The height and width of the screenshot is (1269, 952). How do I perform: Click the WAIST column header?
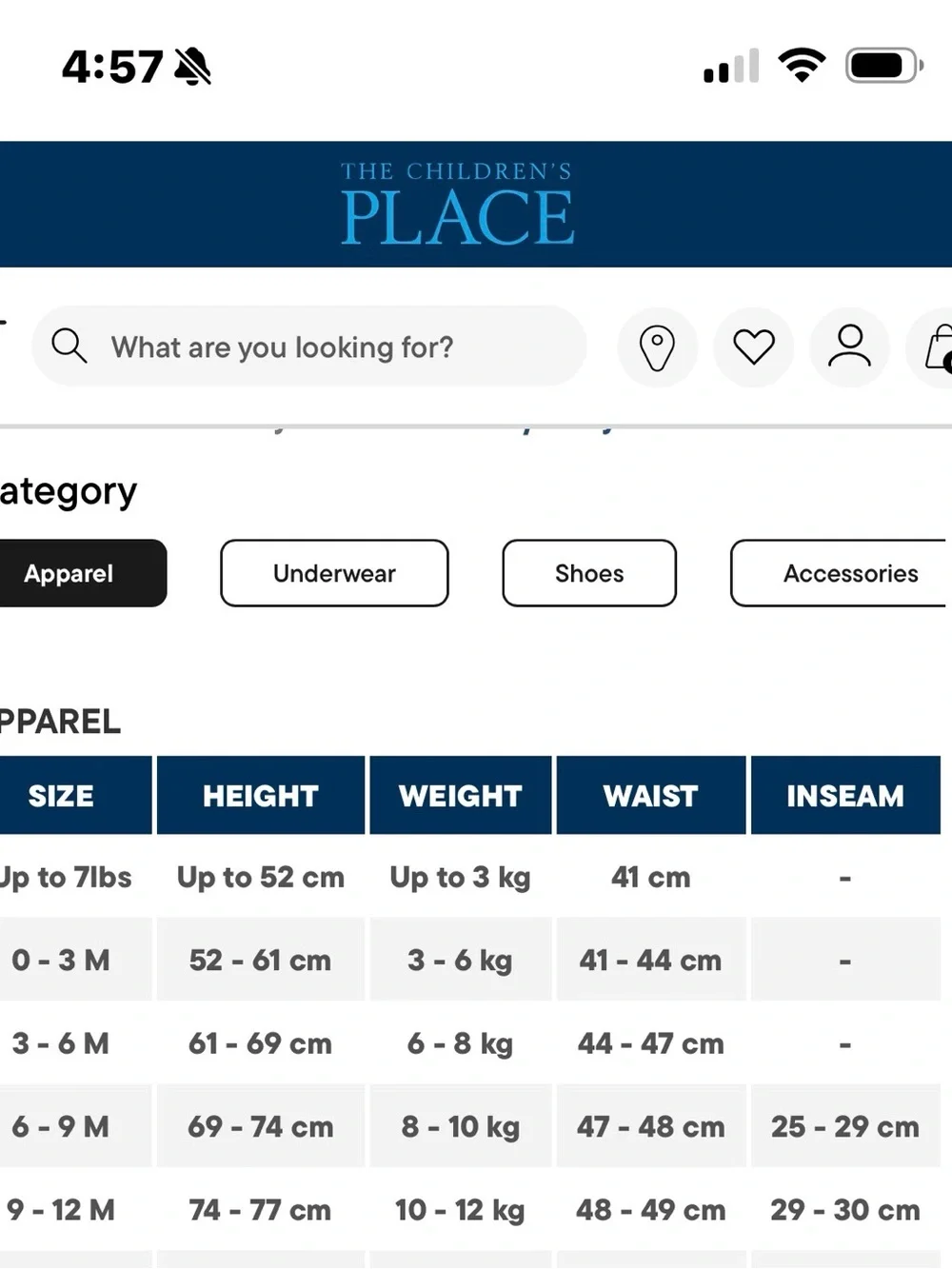click(x=651, y=796)
